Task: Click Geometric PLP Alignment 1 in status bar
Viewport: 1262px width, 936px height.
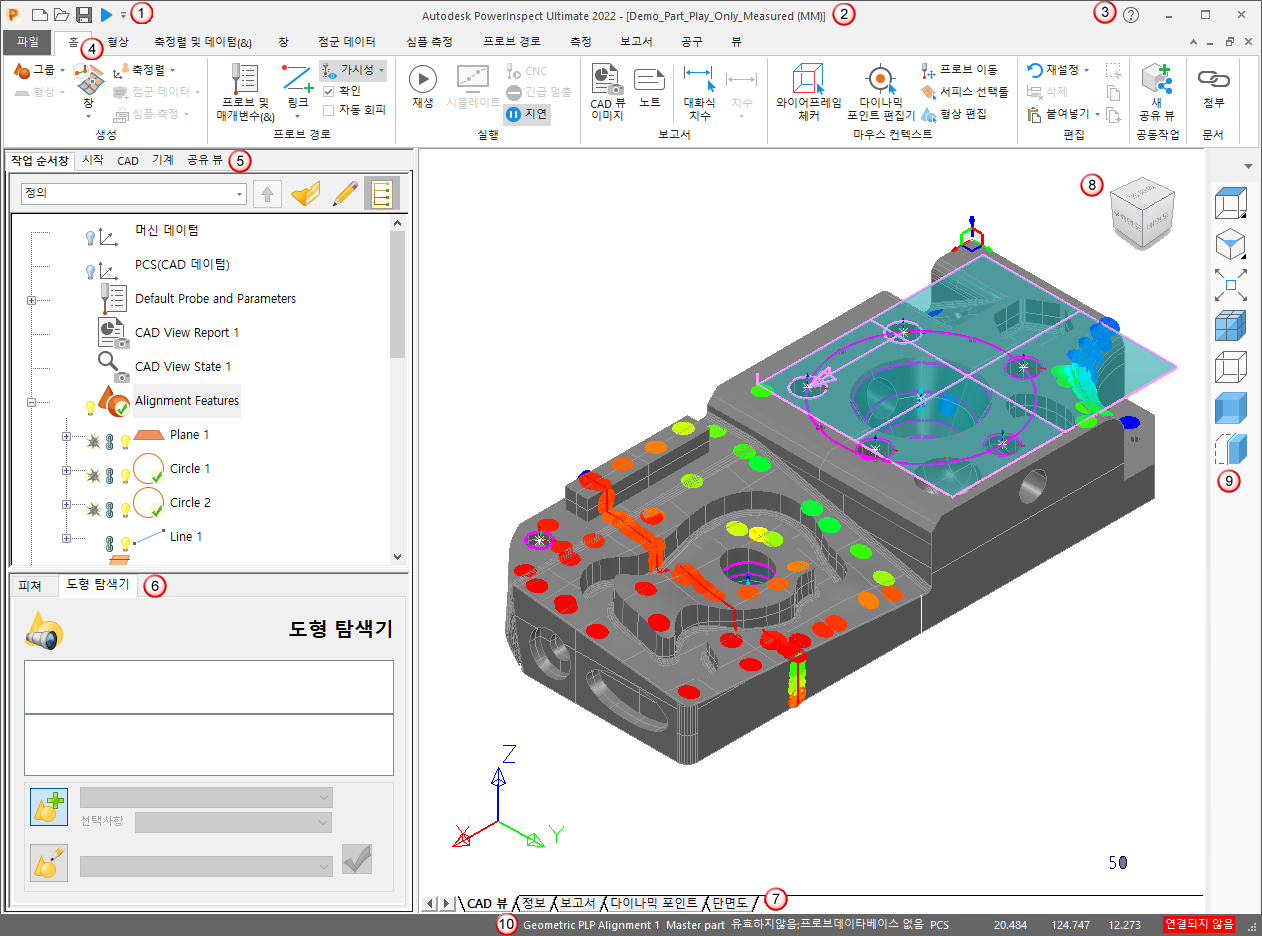Action: coord(591,925)
